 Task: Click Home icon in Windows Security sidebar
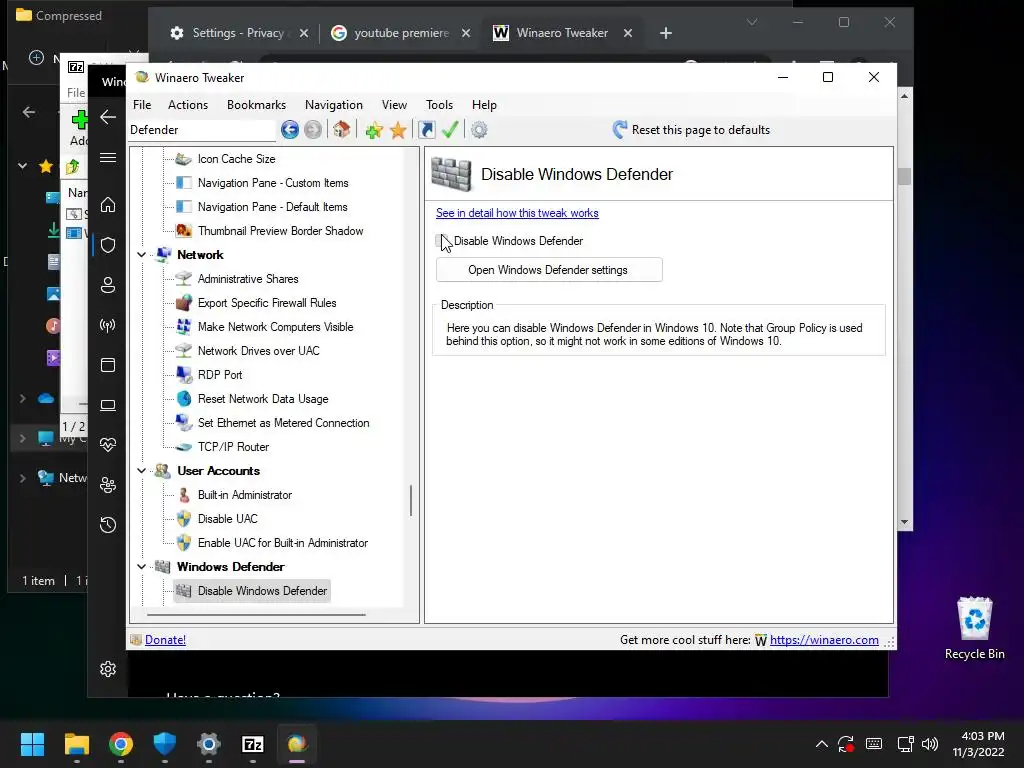tap(108, 205)
